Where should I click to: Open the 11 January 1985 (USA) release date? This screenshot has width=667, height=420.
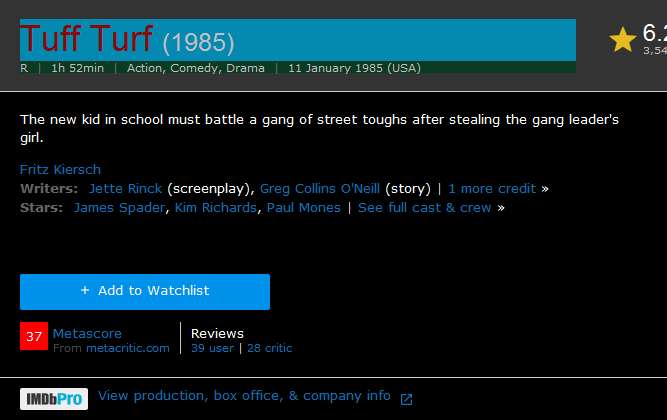pos(355,68)
